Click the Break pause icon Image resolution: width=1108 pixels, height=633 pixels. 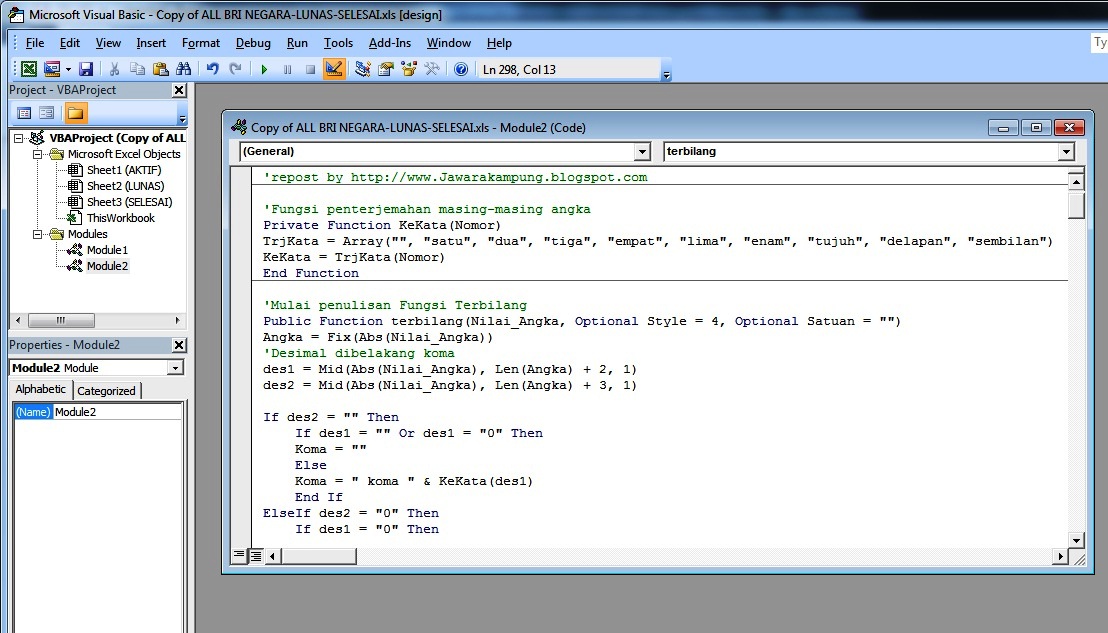[x=287, y=69]
